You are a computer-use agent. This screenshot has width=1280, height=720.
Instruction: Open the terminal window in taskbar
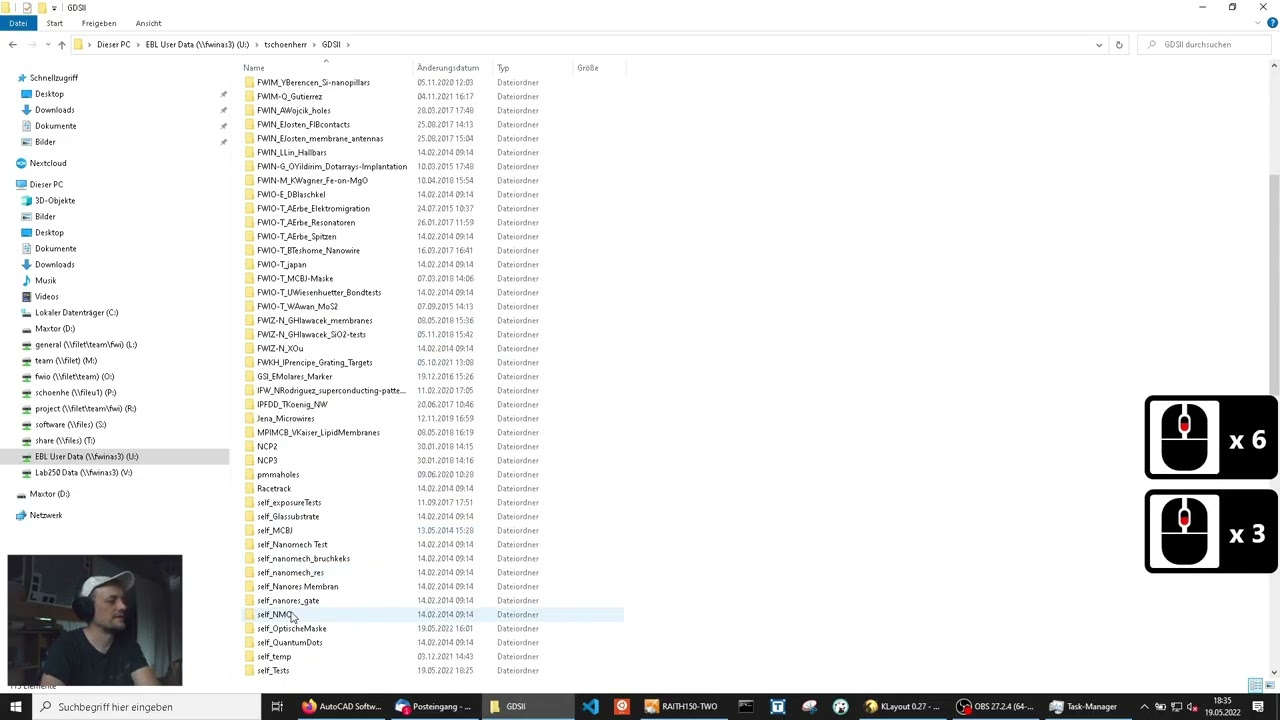click(x=746, y=707)
